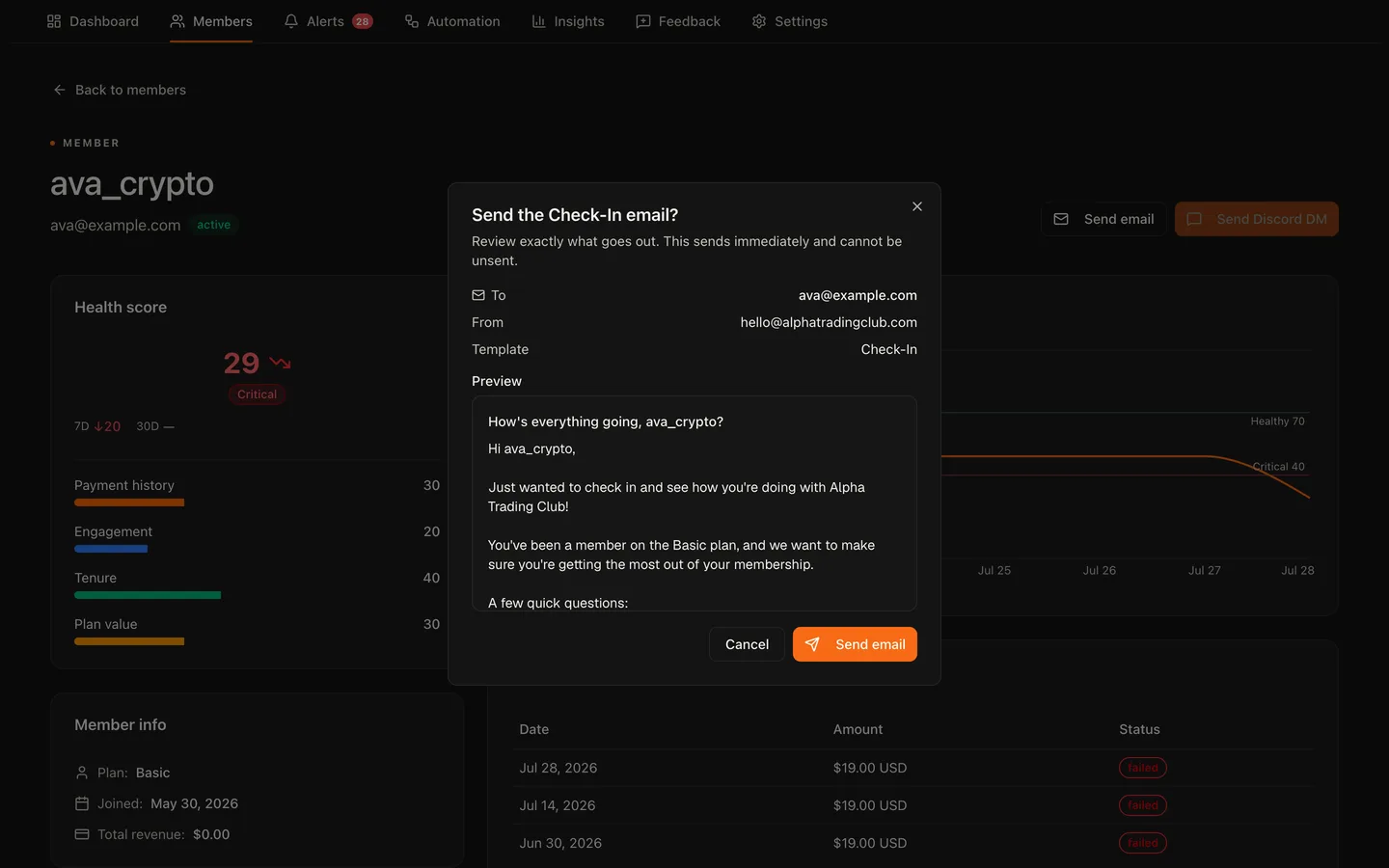Click sender address hello@alphatradingclub.com

click(829, 322)
